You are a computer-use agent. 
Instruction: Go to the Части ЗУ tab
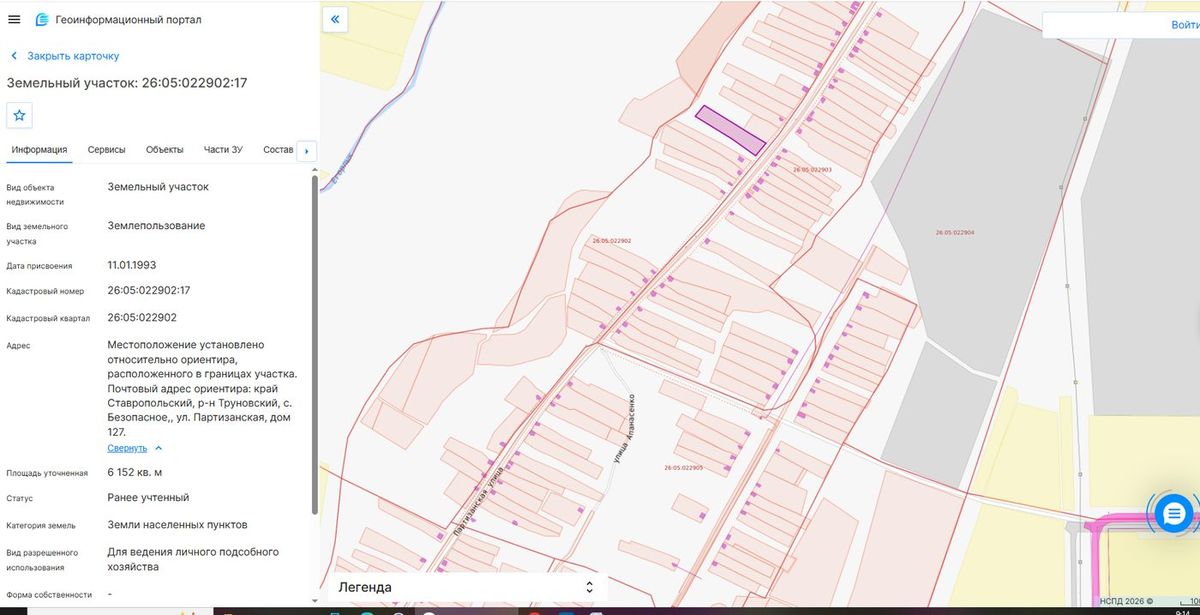point(223,150)
